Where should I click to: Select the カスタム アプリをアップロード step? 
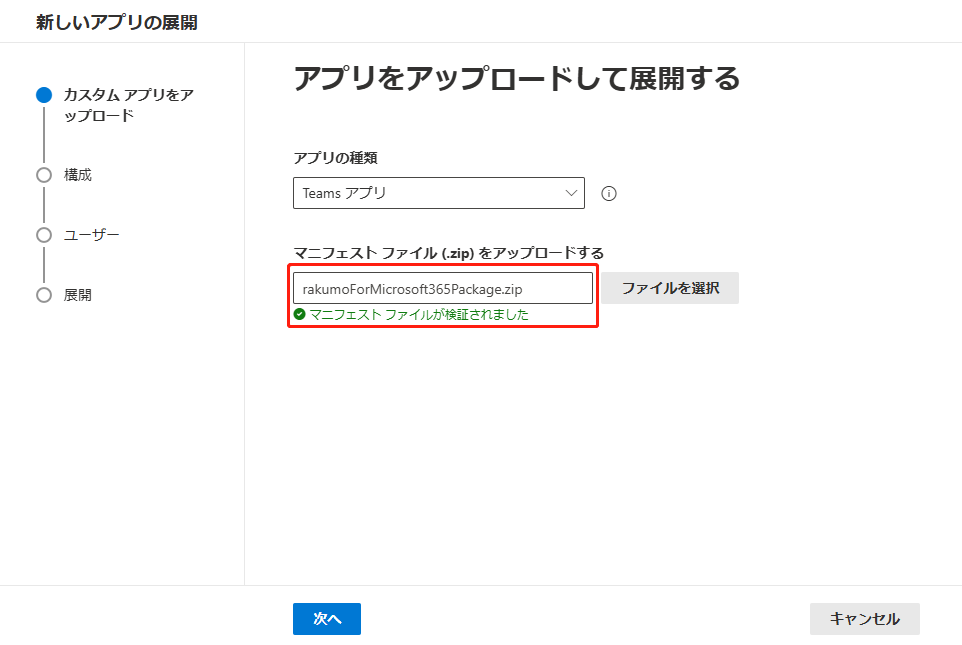(x=115, y=105)
